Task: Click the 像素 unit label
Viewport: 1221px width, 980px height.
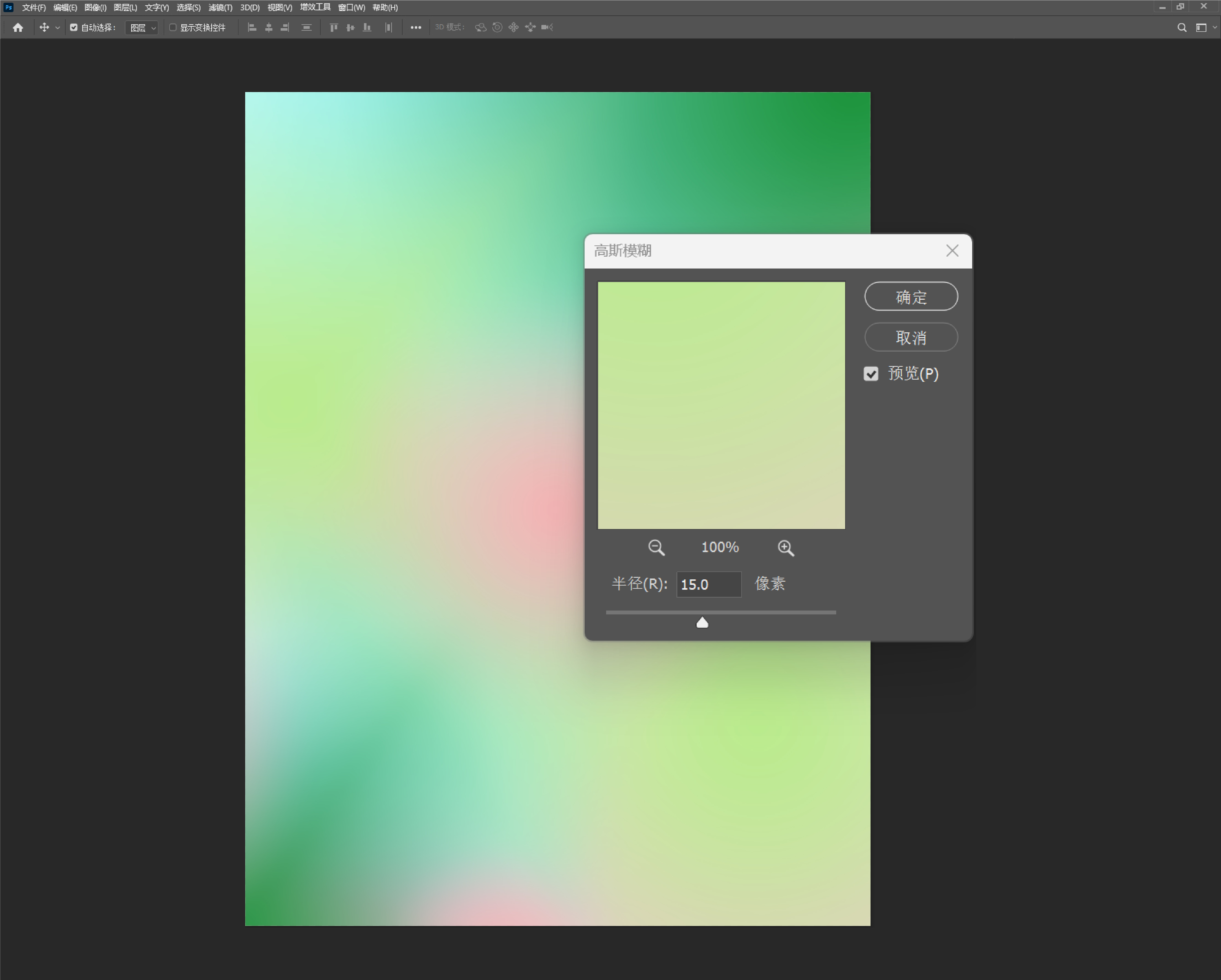Action: point(770,584)
